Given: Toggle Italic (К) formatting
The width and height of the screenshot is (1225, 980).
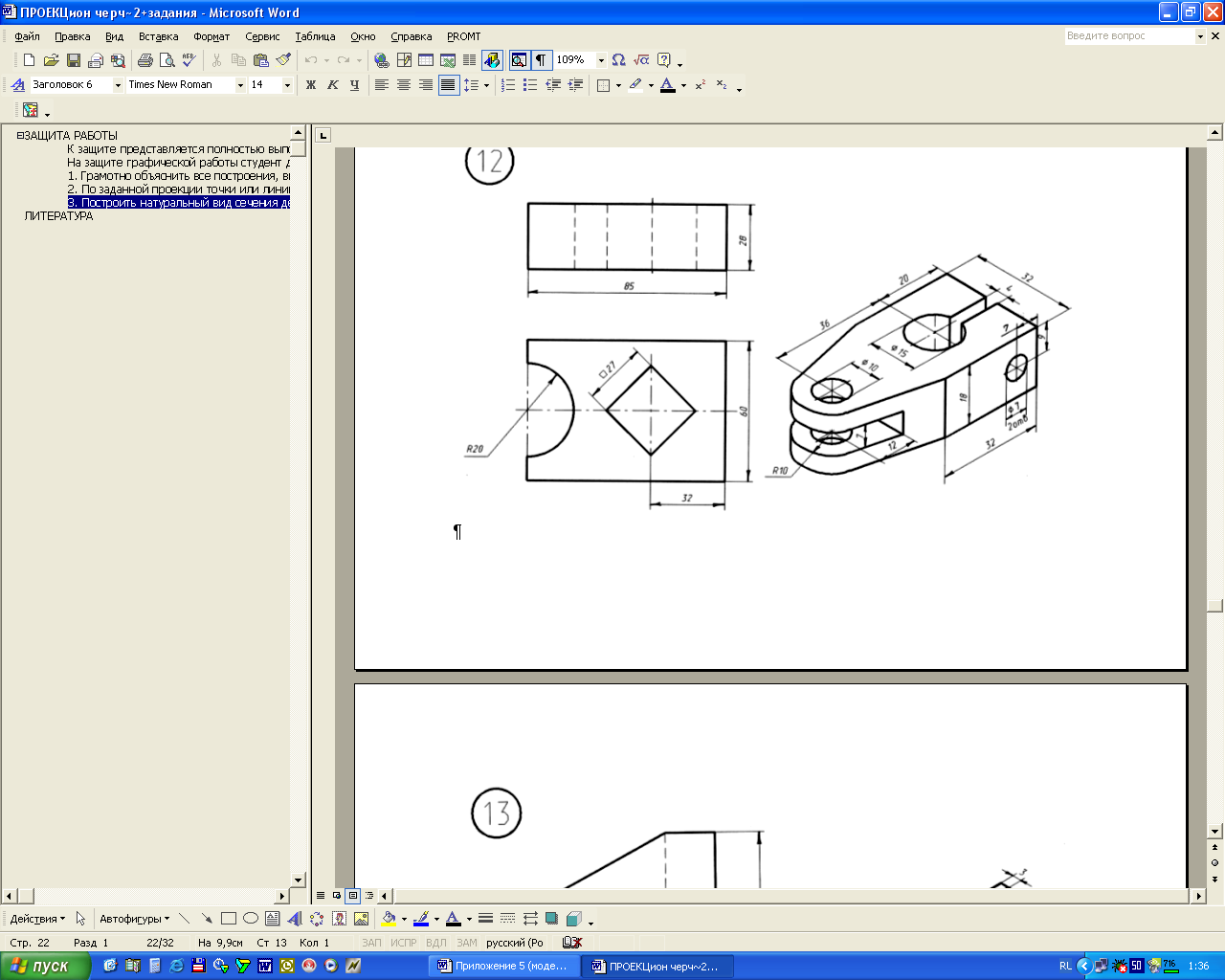Looking at the screenshot, I should (x=333, y=85).
